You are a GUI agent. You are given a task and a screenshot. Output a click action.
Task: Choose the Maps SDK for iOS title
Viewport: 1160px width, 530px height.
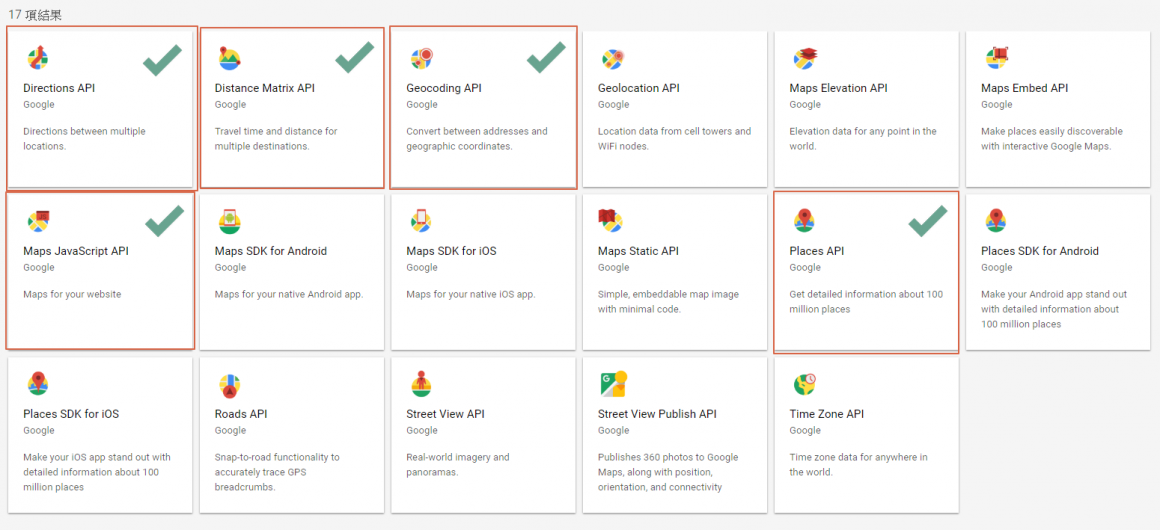click(x=451, y=251)
